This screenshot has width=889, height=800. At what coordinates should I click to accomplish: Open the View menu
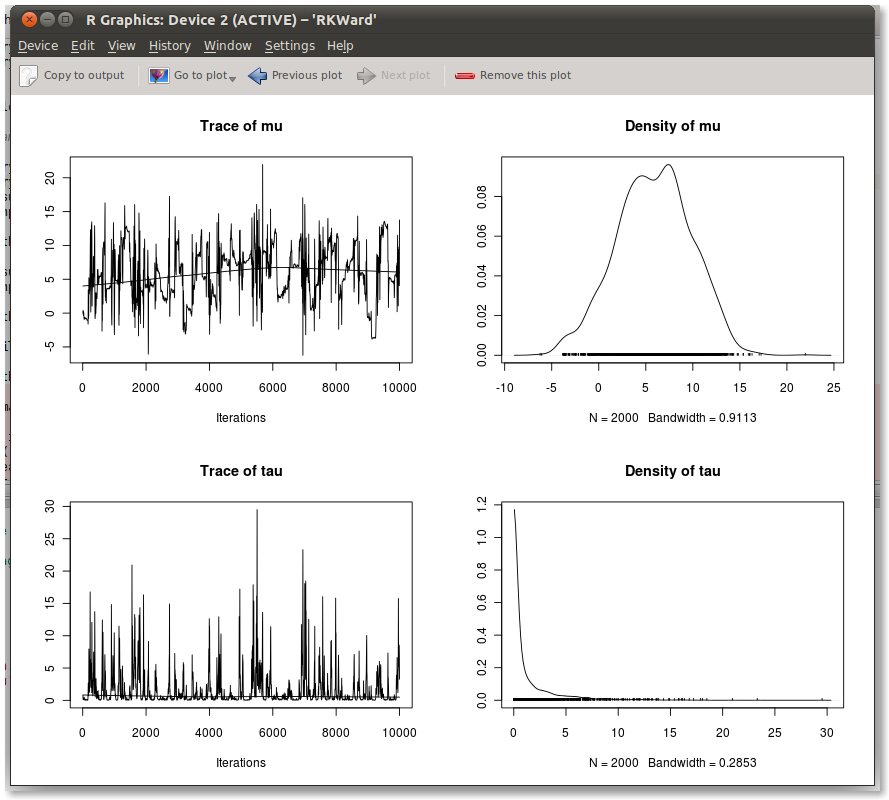coord(121,46)
